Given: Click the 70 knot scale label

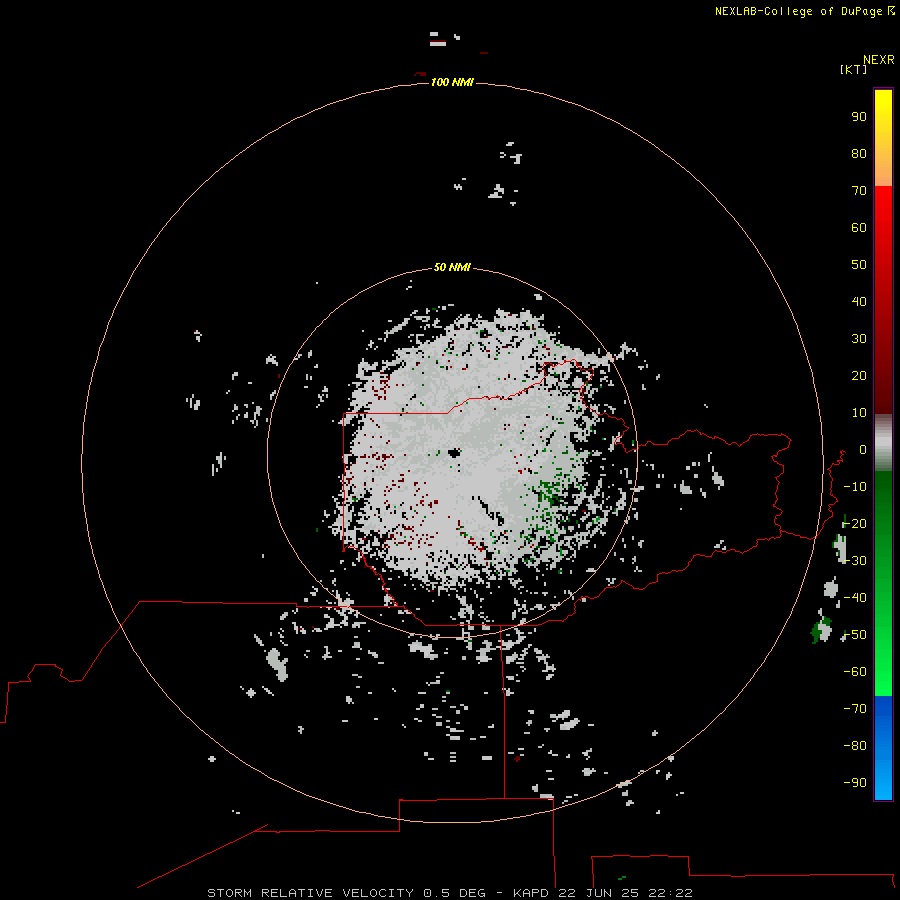Looking at the screenshot, I should [x=859, y=191].
